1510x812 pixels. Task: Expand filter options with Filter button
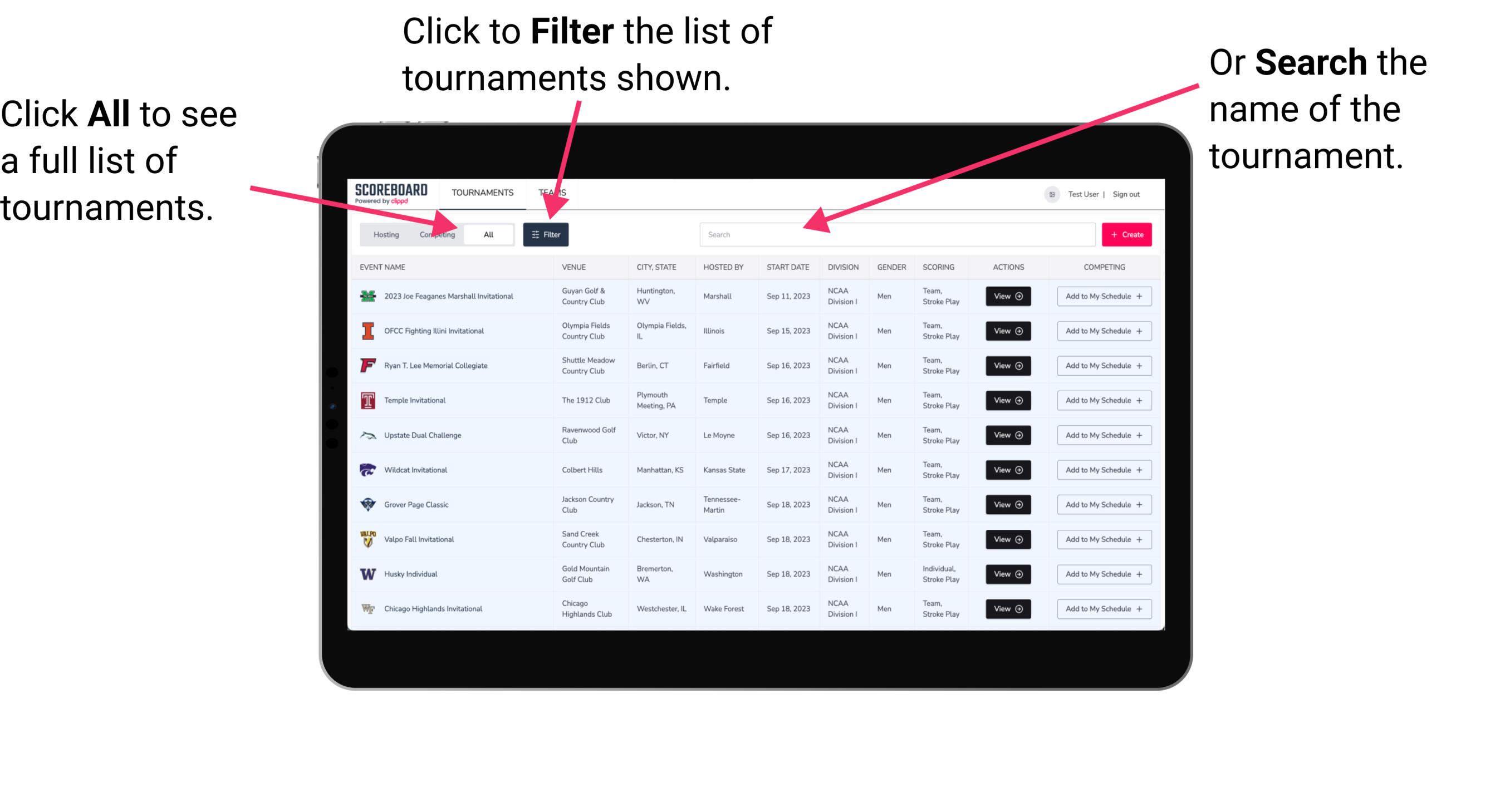click(547, 234)
